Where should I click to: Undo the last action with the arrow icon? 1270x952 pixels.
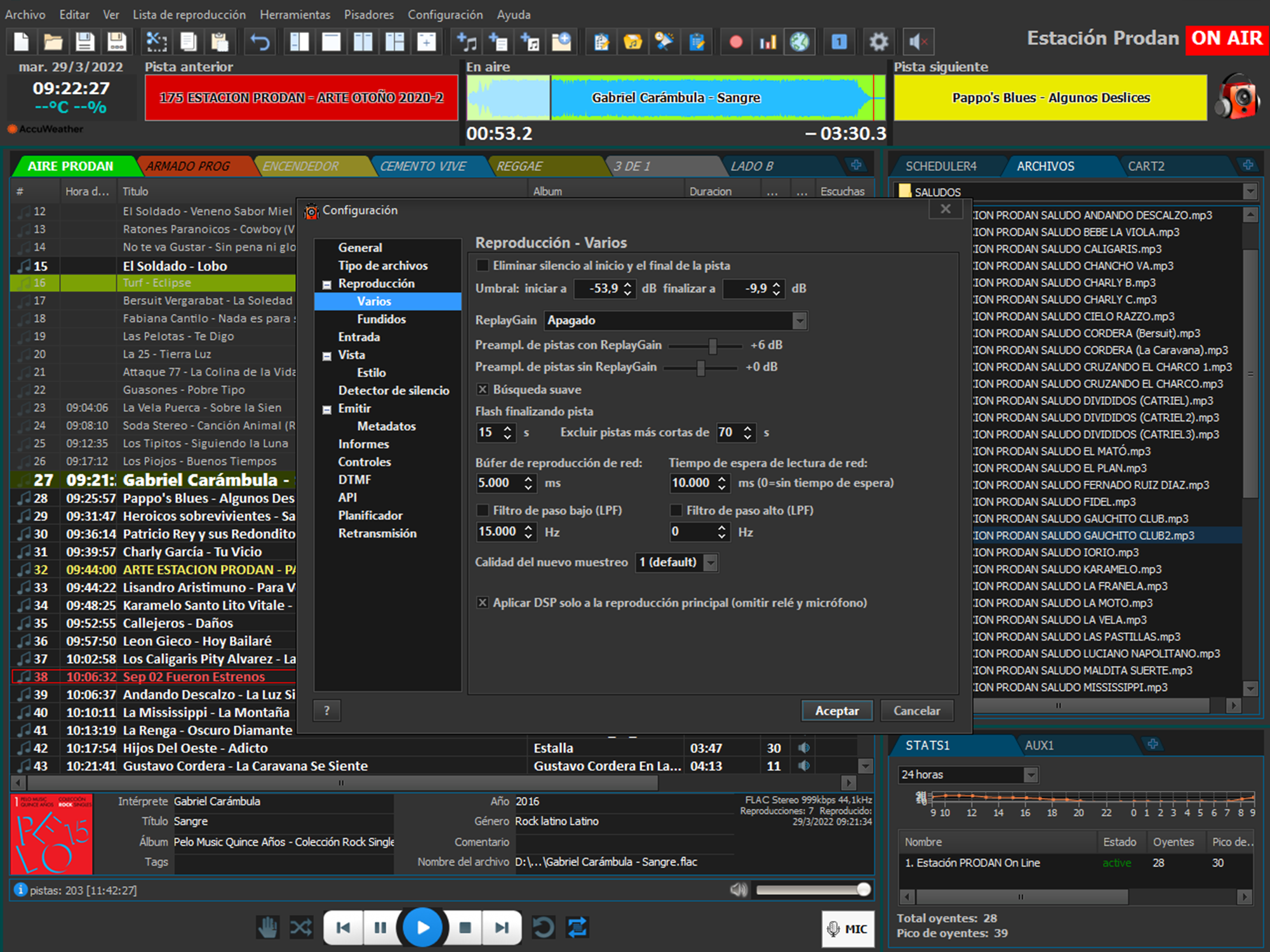click(260, 42)
